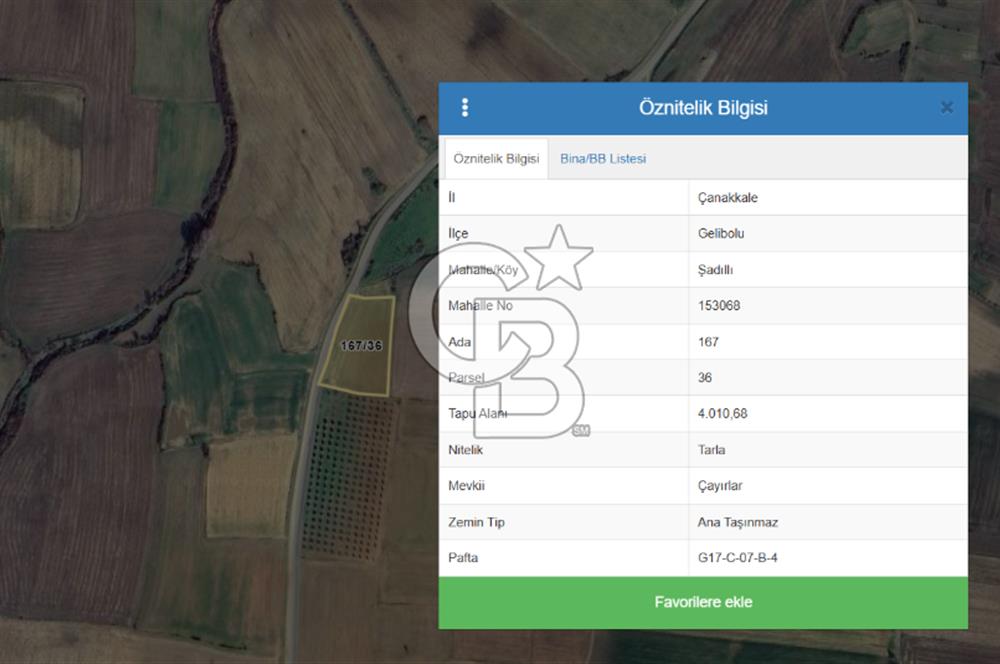Select the Öznitelik Bilgisi tab
Viewport: 1000px width, 664px height.
[x=496, y=159]
